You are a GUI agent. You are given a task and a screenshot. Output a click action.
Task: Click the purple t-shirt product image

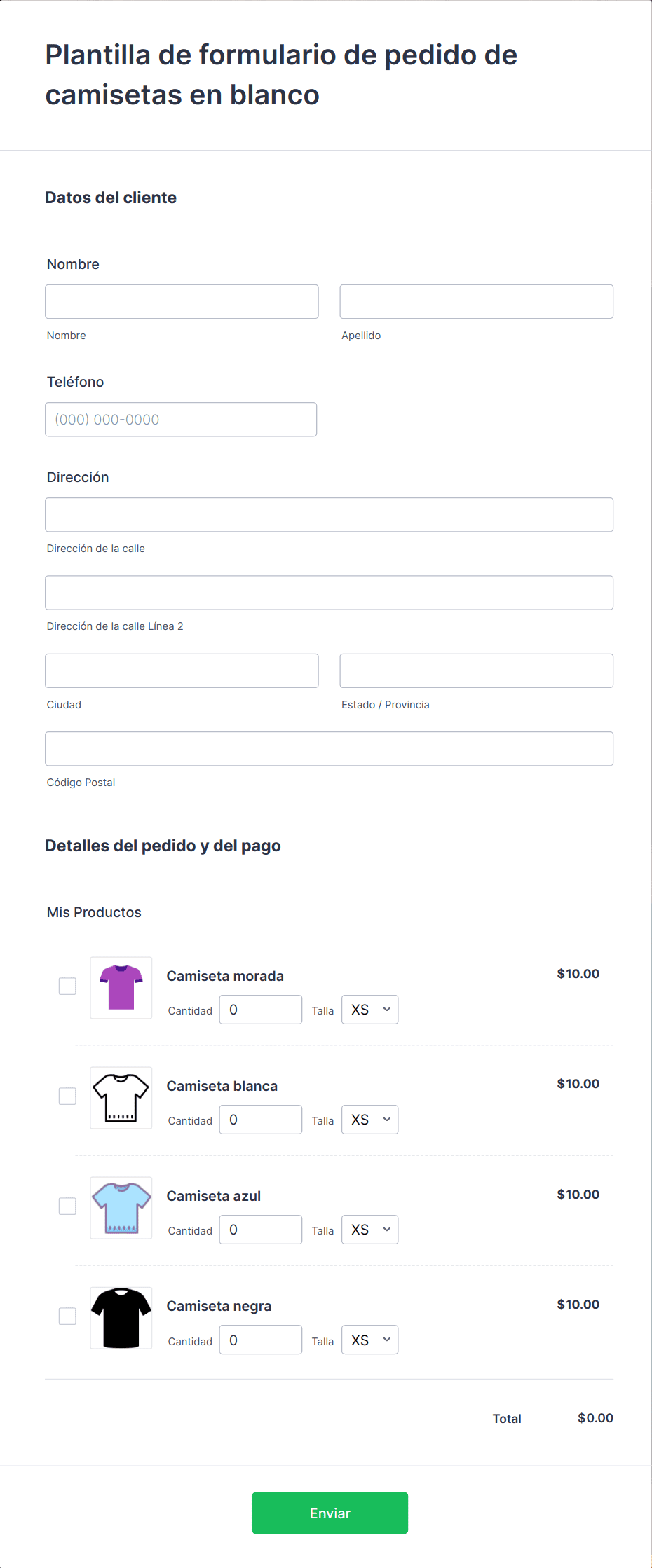coord(121,987)
